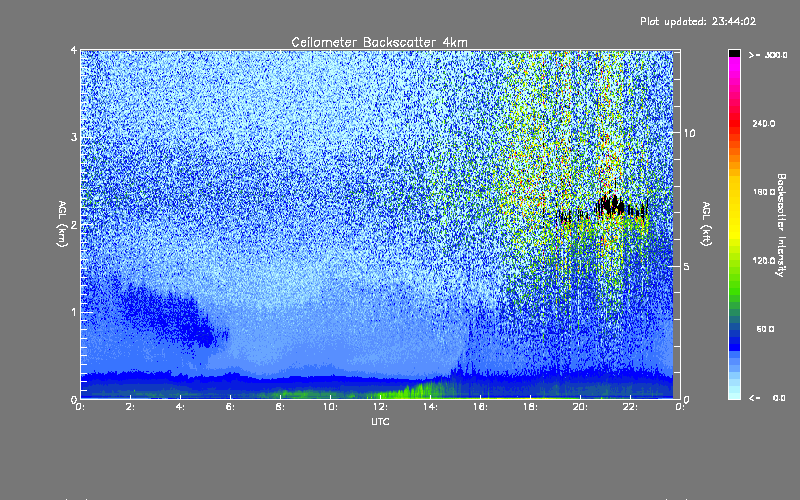Click the "60.0" colorbar value
800x500 pixels.
pos(765,329)
